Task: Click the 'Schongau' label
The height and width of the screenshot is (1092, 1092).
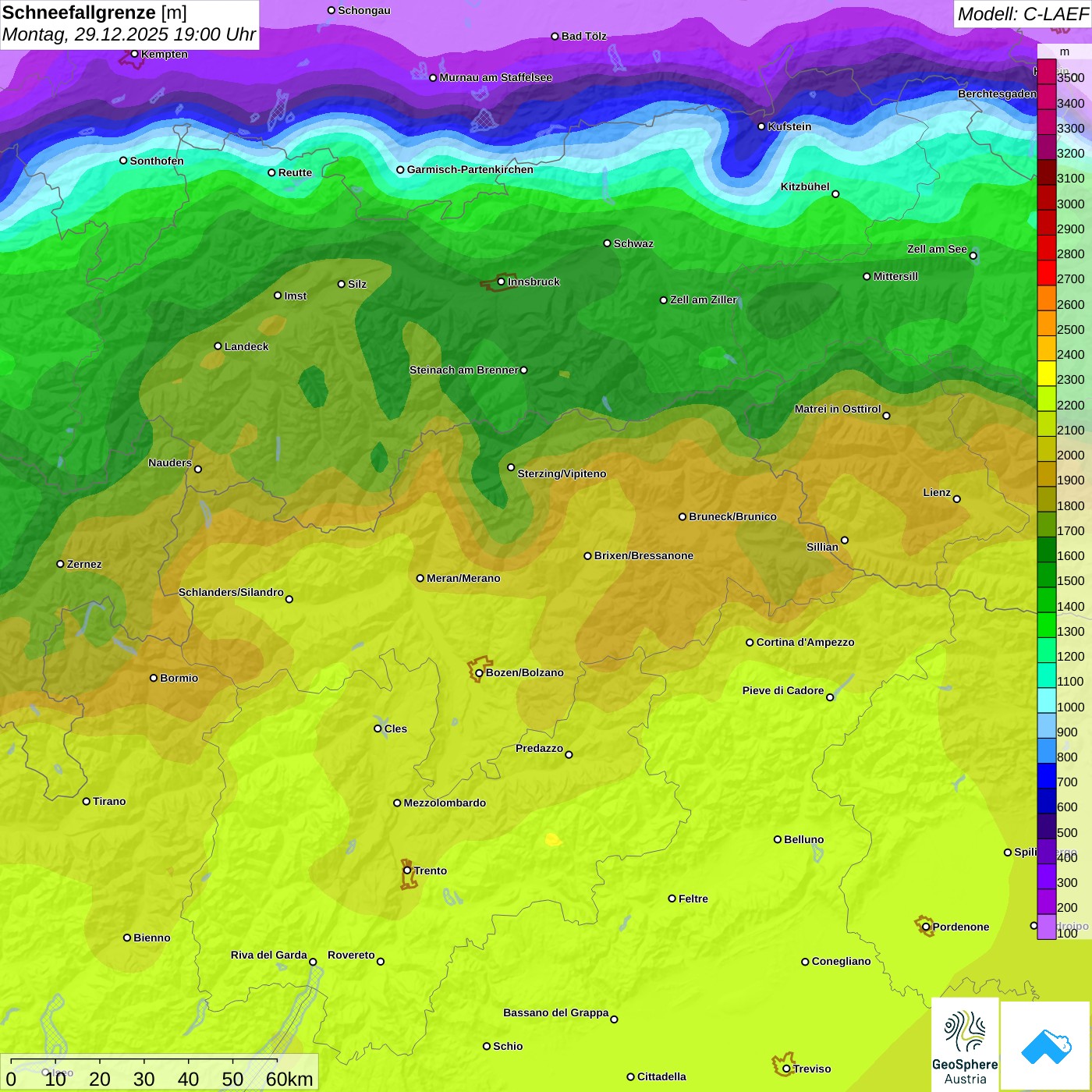Action: click(x=363, y=10)
